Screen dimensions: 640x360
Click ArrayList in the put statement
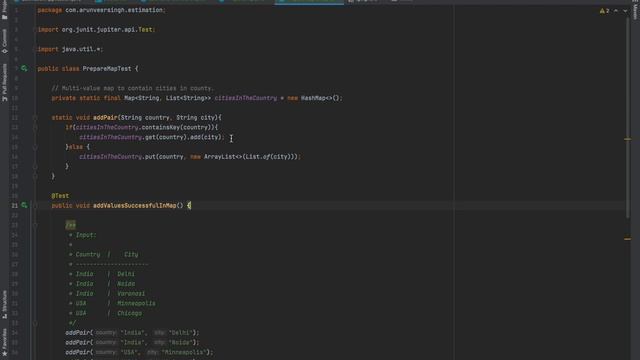220,157
